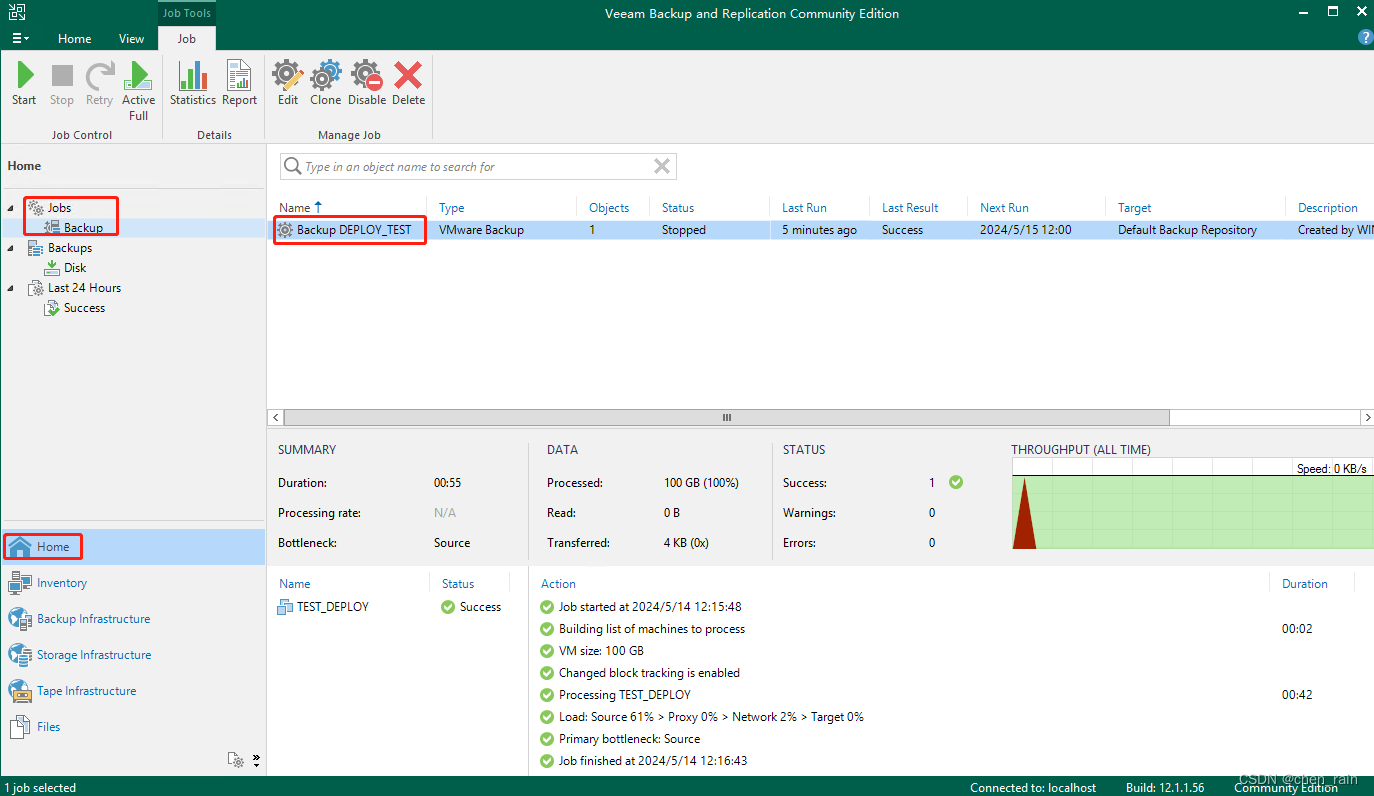Open job Statistics
This screenshot has width=1374, height=796.
coord(193,83)
